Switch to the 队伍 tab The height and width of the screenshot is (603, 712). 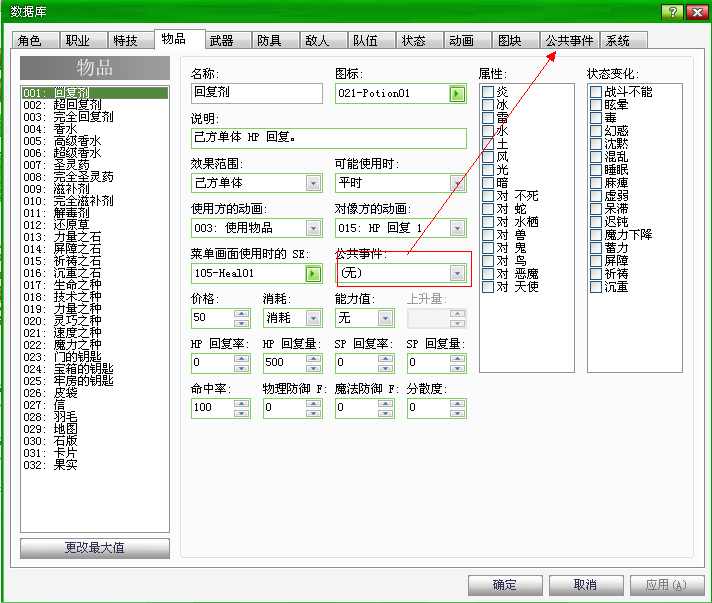(371, 40)
